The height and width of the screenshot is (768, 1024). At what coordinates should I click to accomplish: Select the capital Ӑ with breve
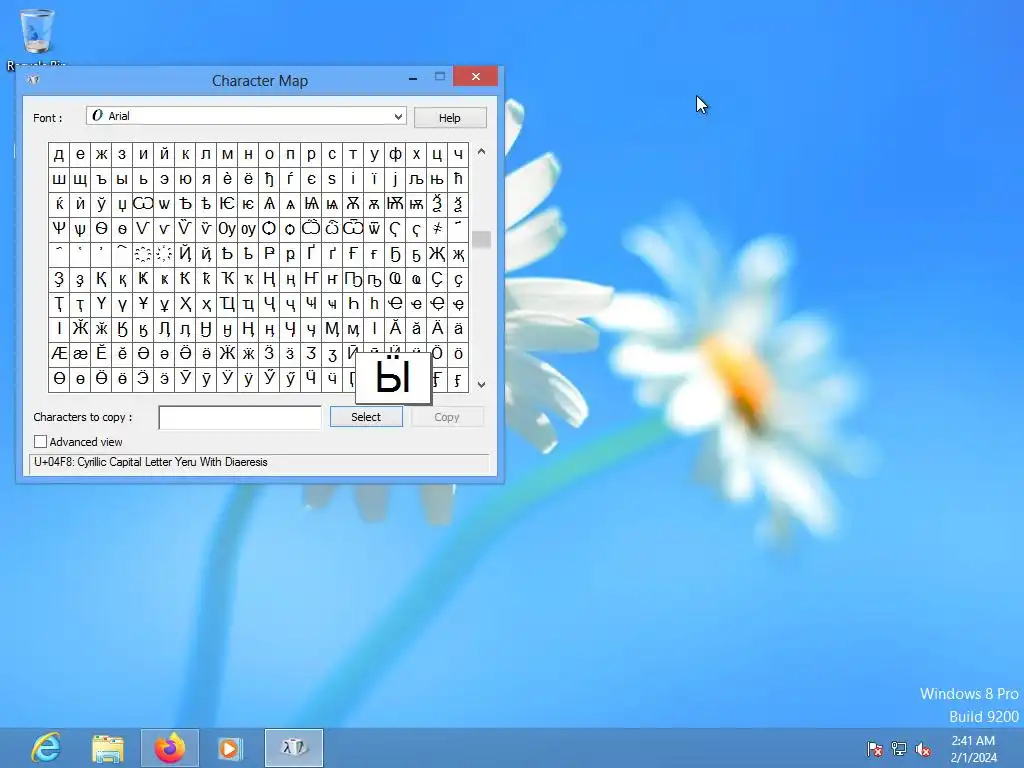point(395,329)
